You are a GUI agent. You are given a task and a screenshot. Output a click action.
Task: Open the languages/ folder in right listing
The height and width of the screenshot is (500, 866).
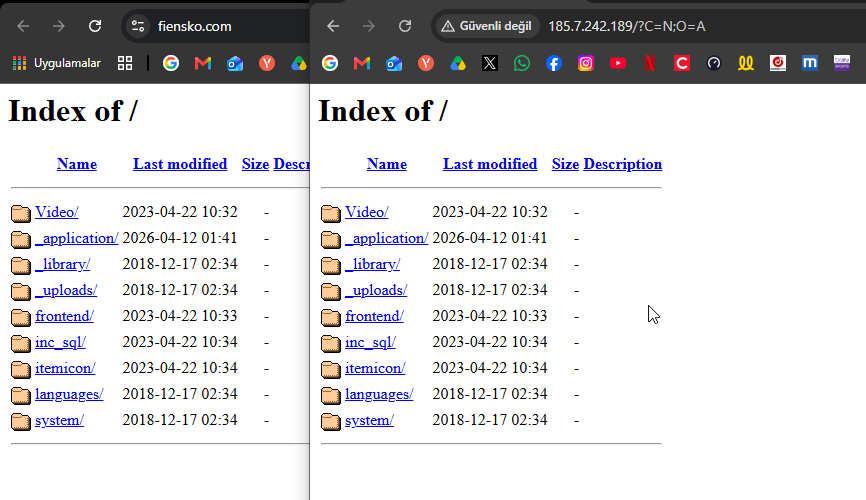pos(379,394)
